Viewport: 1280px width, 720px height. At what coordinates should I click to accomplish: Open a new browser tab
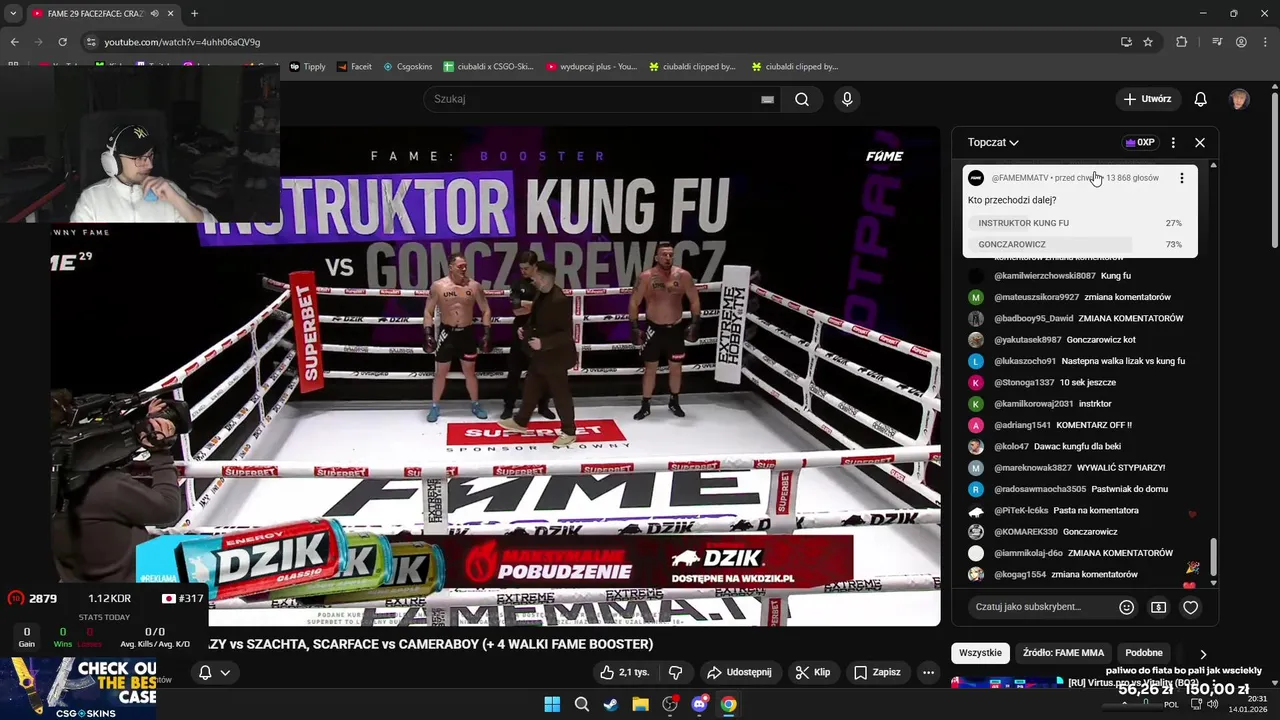click(194, 13)
